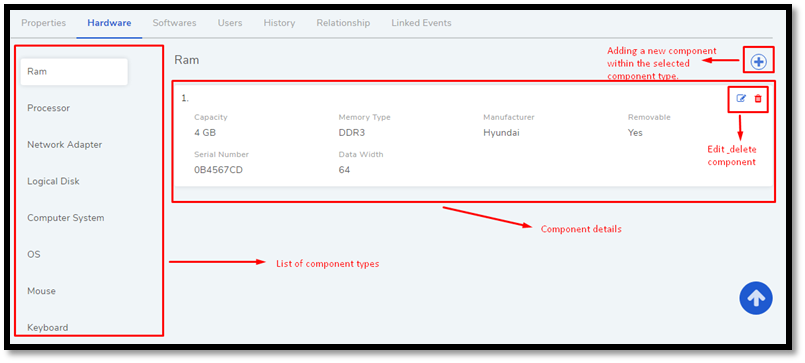The width and height of the screenshot is (805, 363).
Task: Select Mouse component type
Action: [x=41, y=291]
